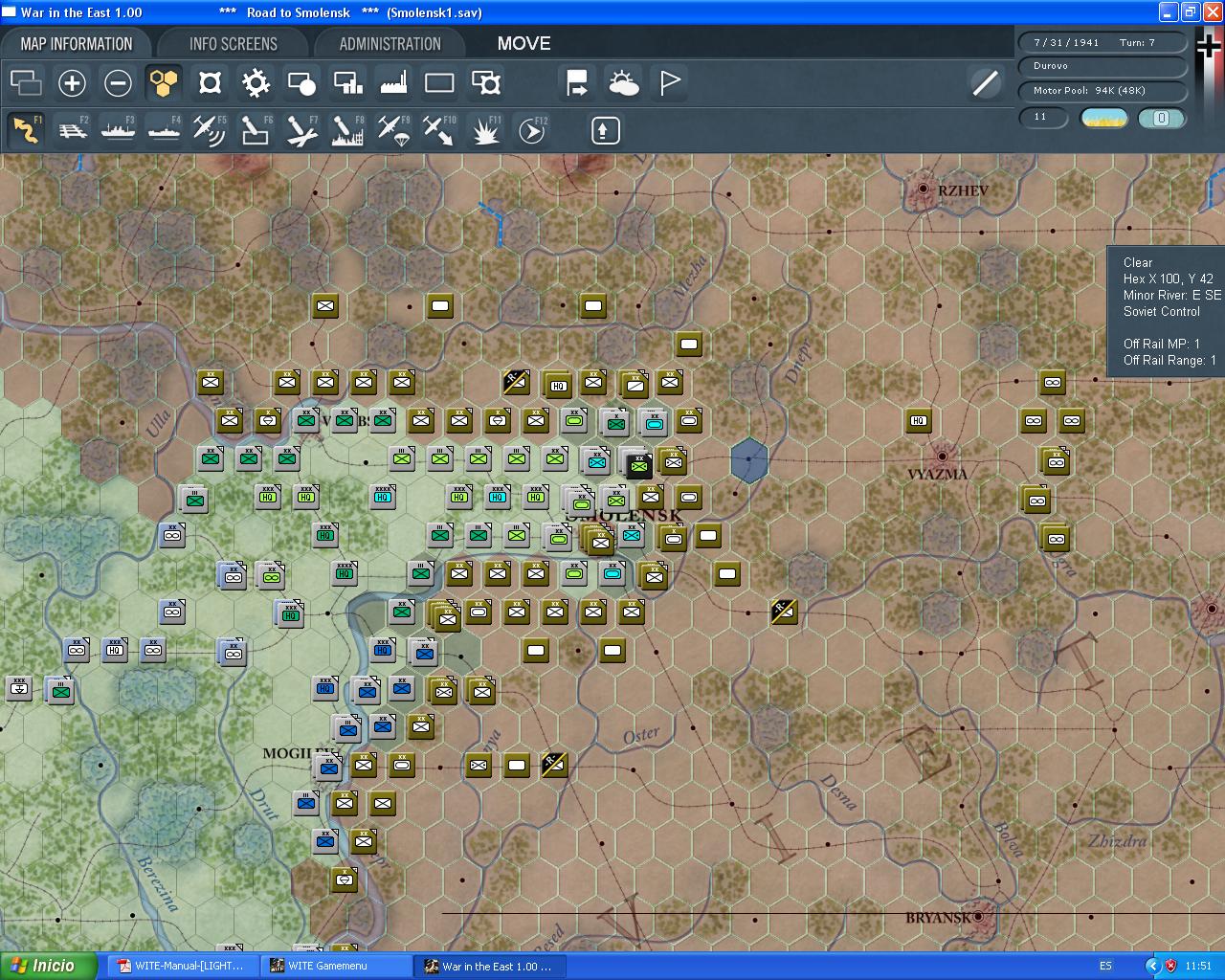This screenshot has height=980, width=1225.
Task: Click the Durovo location field
Action: pyautogui.click(x=1102, y=66)
